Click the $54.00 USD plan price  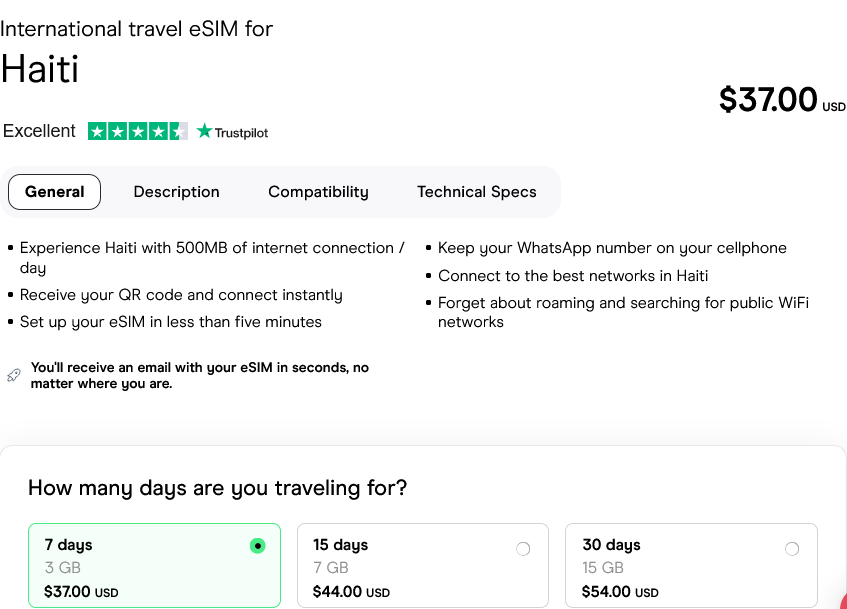(x=620, y=592)
